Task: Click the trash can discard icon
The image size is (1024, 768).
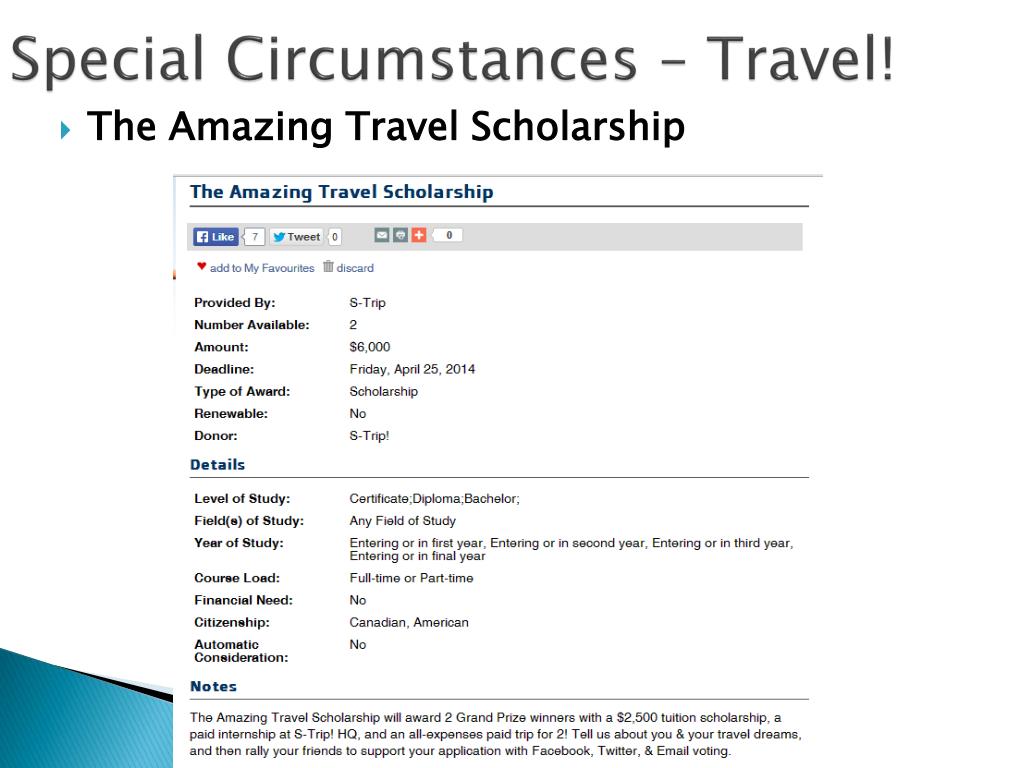Action: pyautogui.click(x=328, y=266)
